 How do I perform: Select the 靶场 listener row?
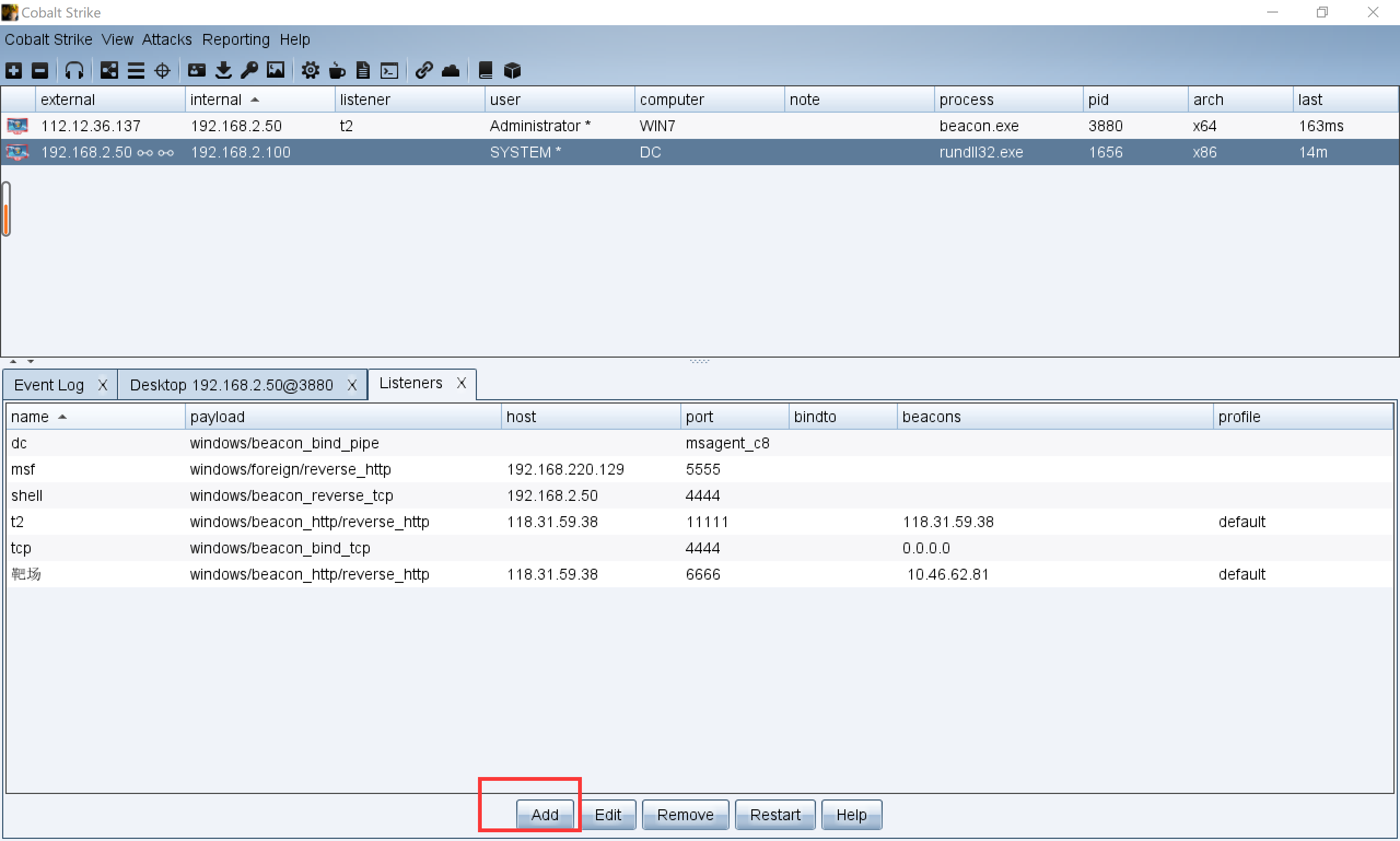pyautogui.click(x=699, y=574)
